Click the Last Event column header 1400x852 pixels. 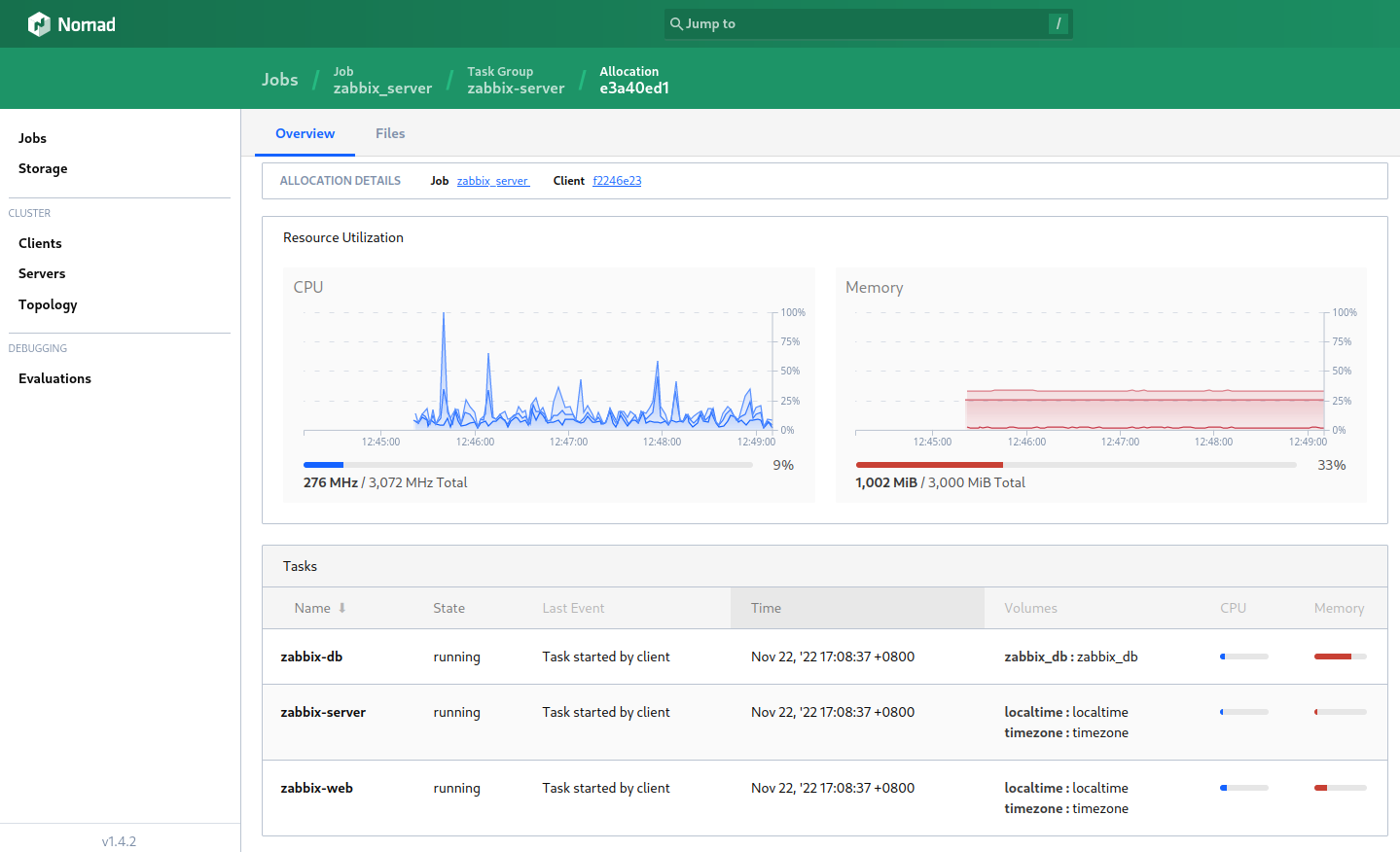pyautogui.click(x=573, y=608)
